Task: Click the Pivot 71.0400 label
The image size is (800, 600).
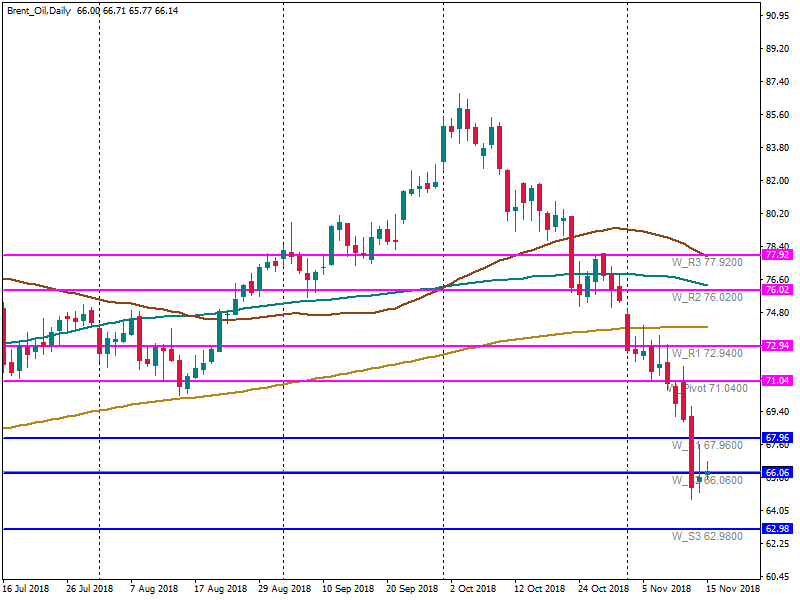Action: (x=715, y=388)
